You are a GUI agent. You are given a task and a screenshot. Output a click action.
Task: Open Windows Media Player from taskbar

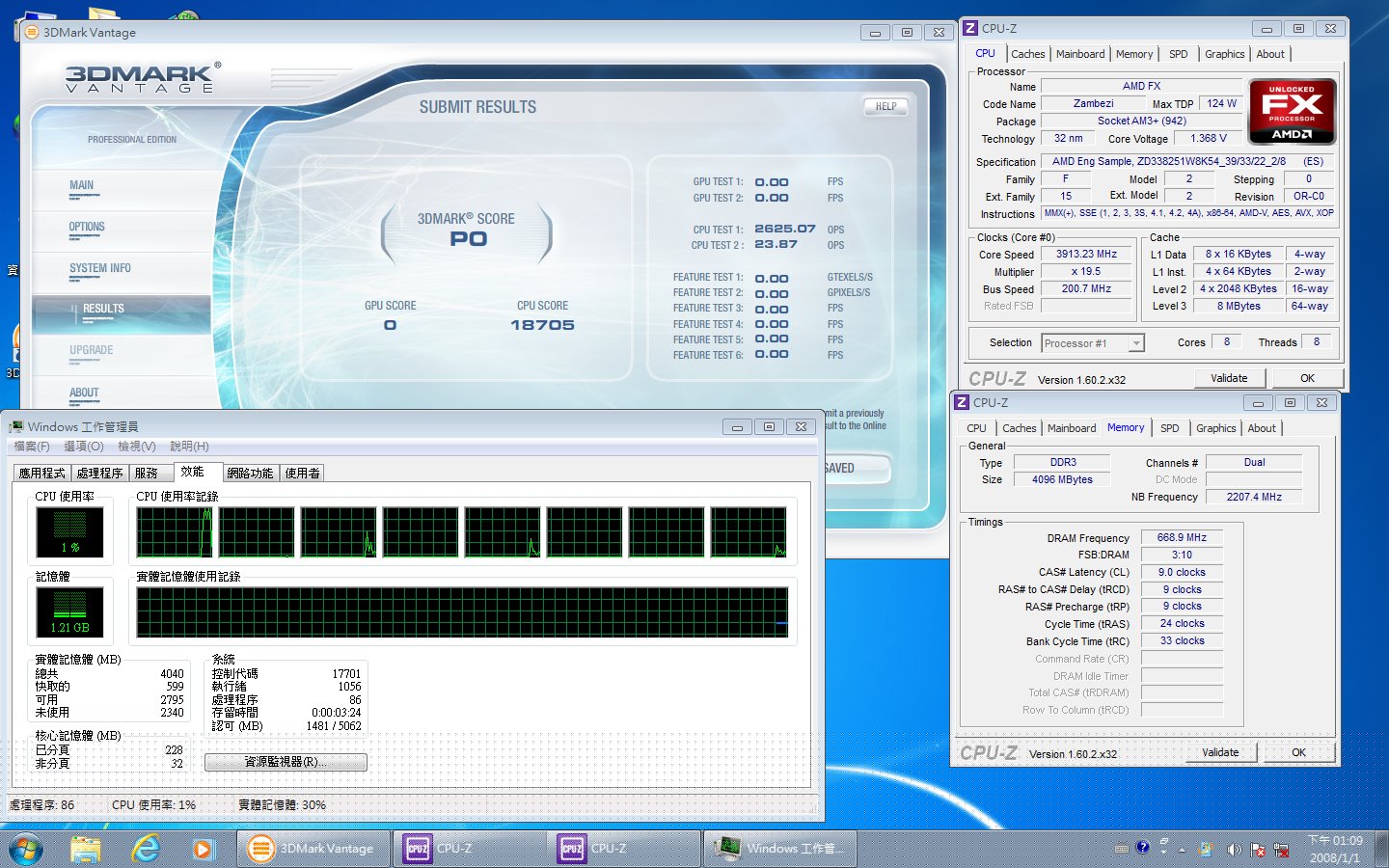click(202, 849)
